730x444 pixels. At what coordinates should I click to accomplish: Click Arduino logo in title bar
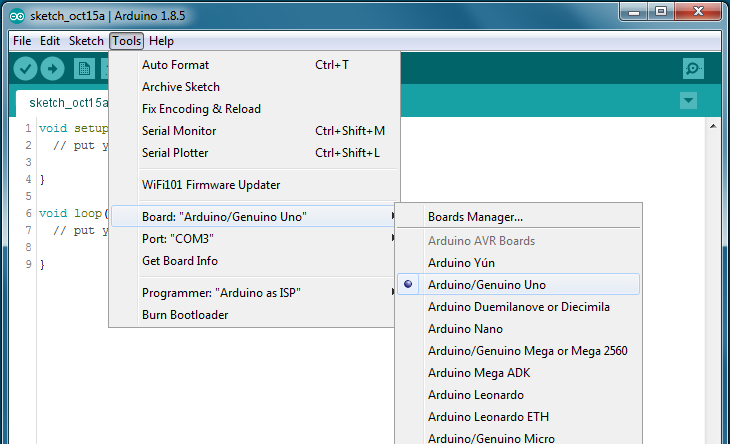click(17, 16)
